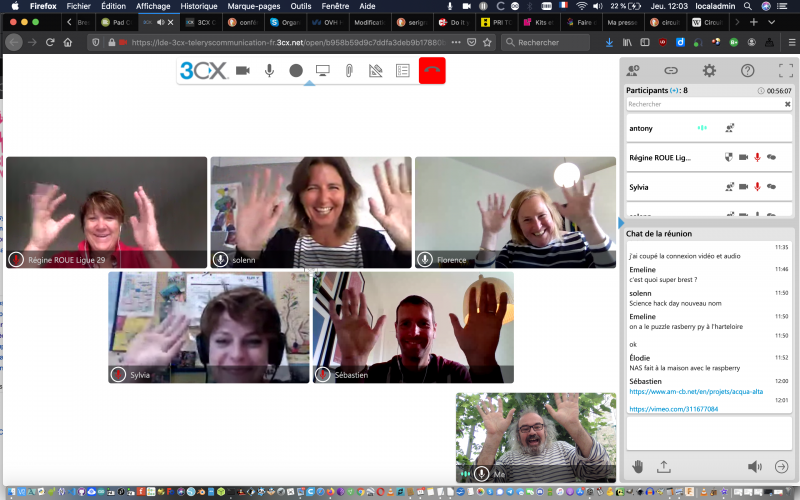Image resolution: width=800 pixels, height=500 pixels.
Task: Toggle the camera in the 3CX toolbar
Action: [x=242, y=71]
